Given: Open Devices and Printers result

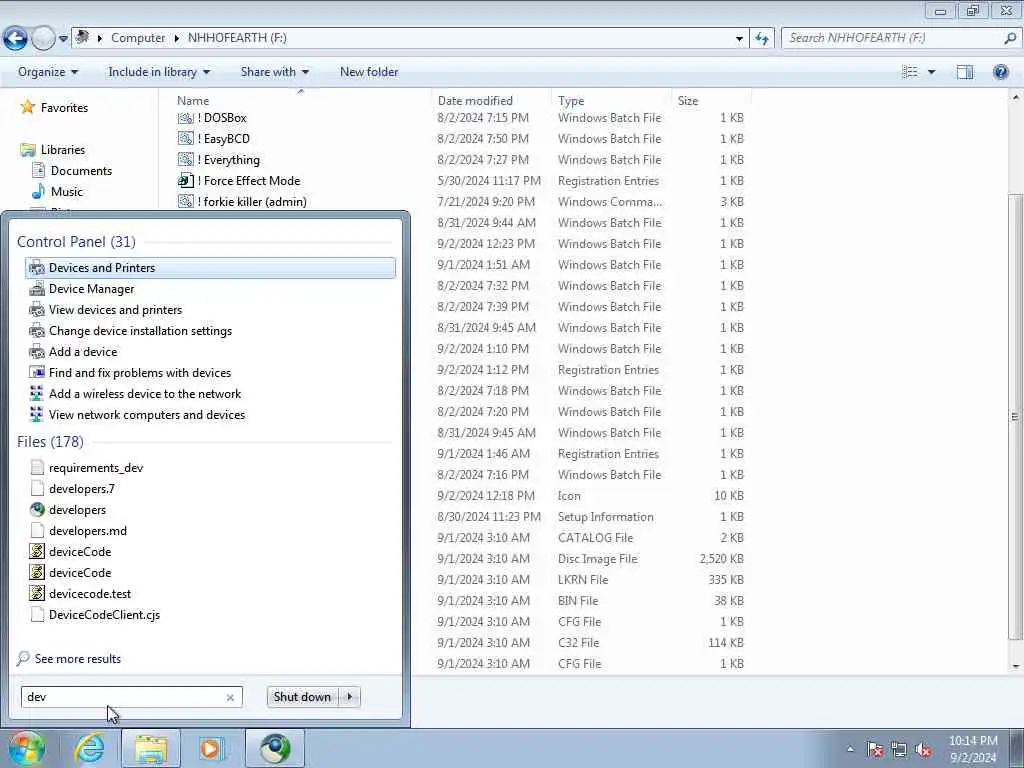Looking at the screenshot, I should click(210, 268).
